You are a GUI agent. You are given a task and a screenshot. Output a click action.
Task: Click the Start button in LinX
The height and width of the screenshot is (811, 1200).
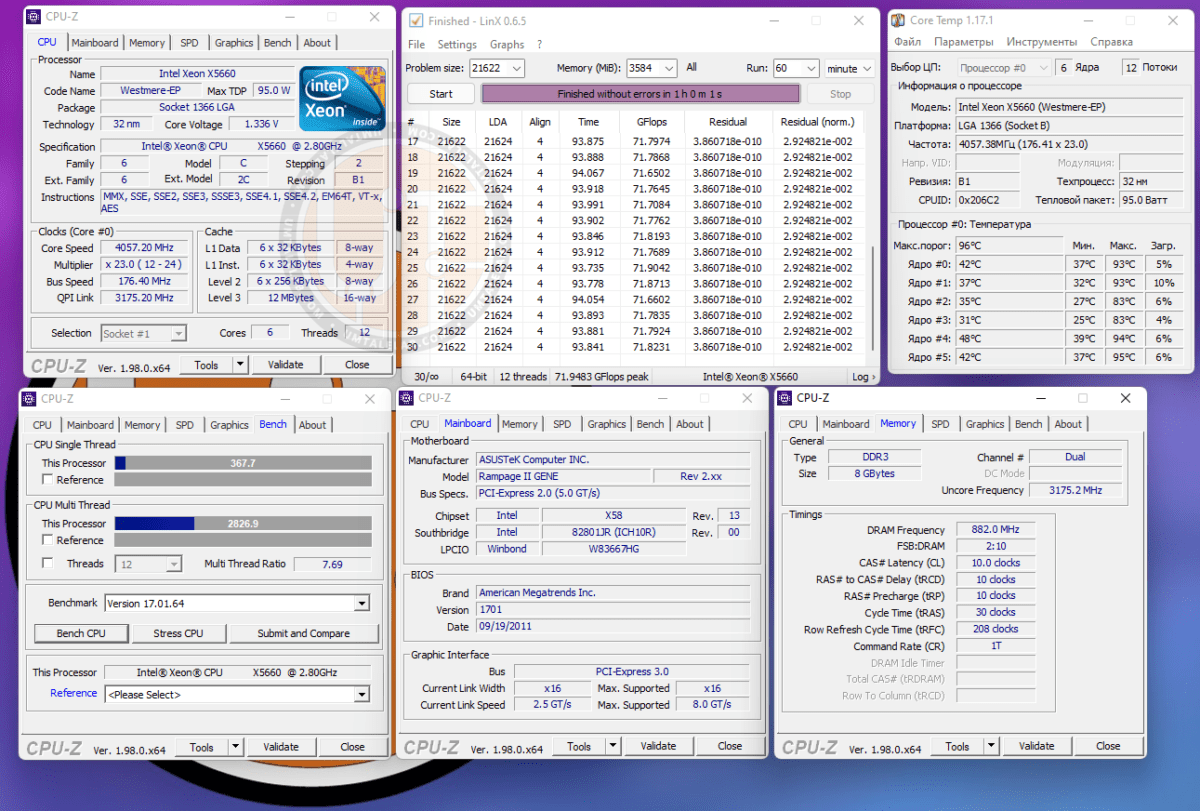click(x=441, y=94)
